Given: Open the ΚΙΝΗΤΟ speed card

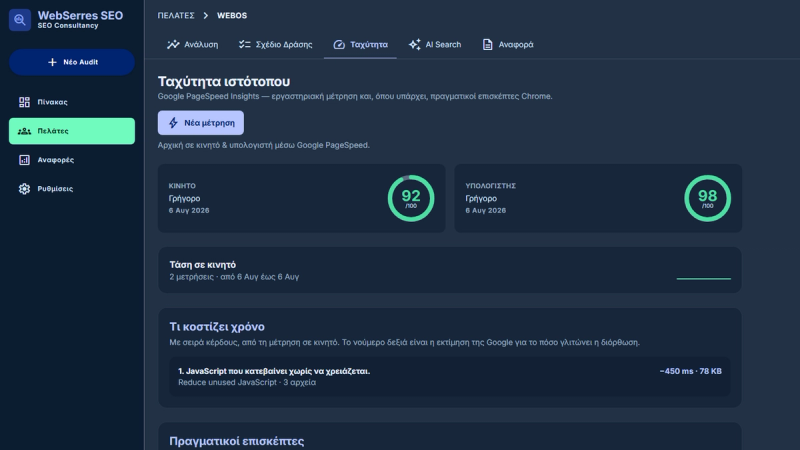Looking at the screenshot, I should pyautogui.click(x=302, y=198).
